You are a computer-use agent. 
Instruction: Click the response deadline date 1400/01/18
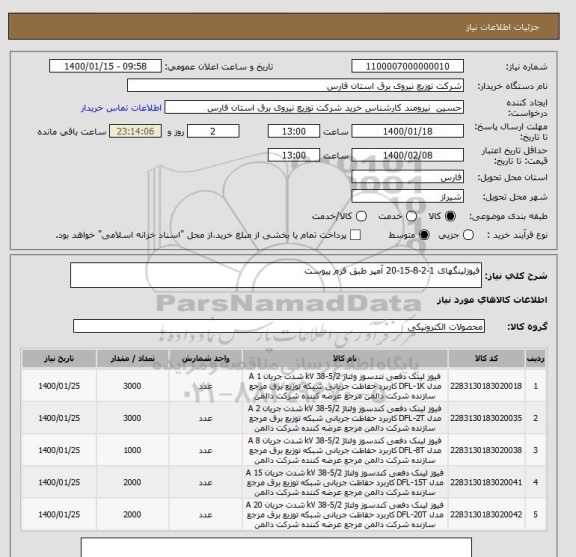[407, 131]
